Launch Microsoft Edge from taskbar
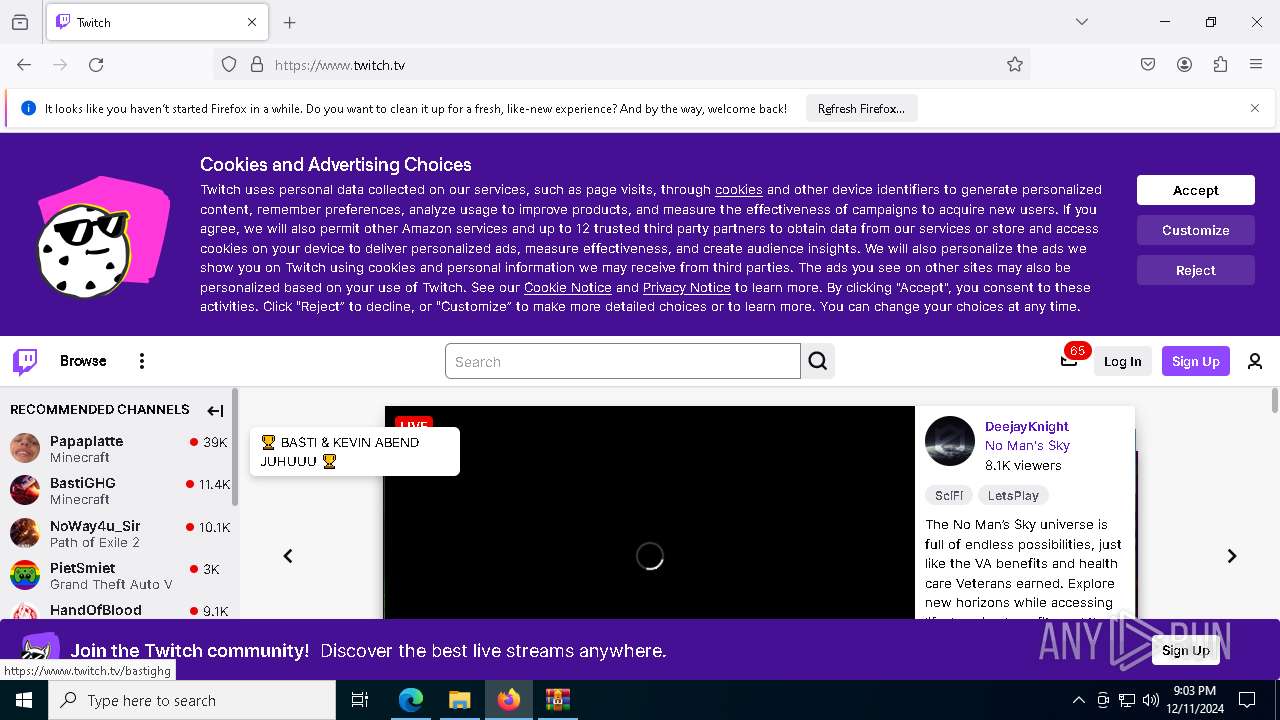 click(x=411, y=700)
